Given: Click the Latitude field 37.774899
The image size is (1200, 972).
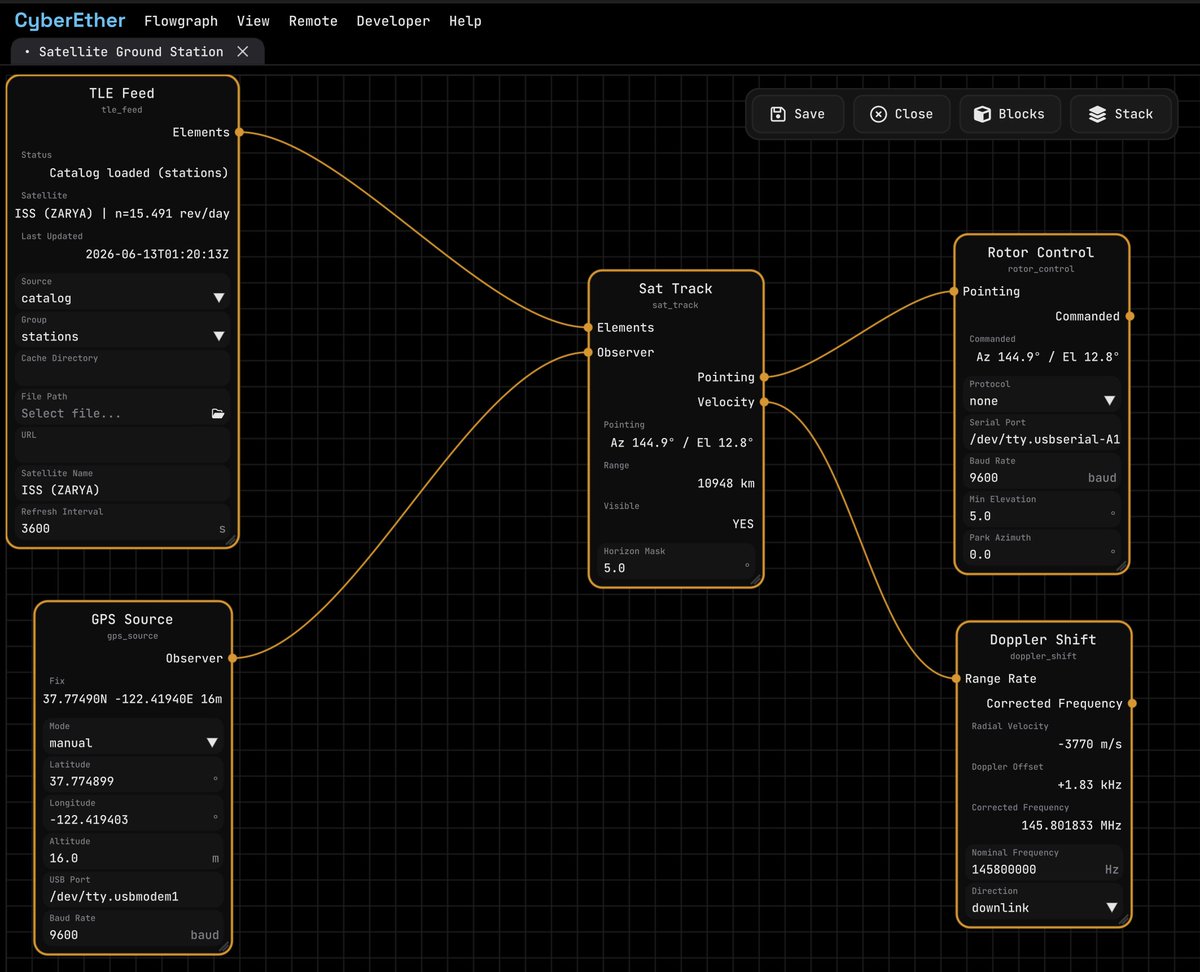Looking at the screenshot, I should click(134, 774).
